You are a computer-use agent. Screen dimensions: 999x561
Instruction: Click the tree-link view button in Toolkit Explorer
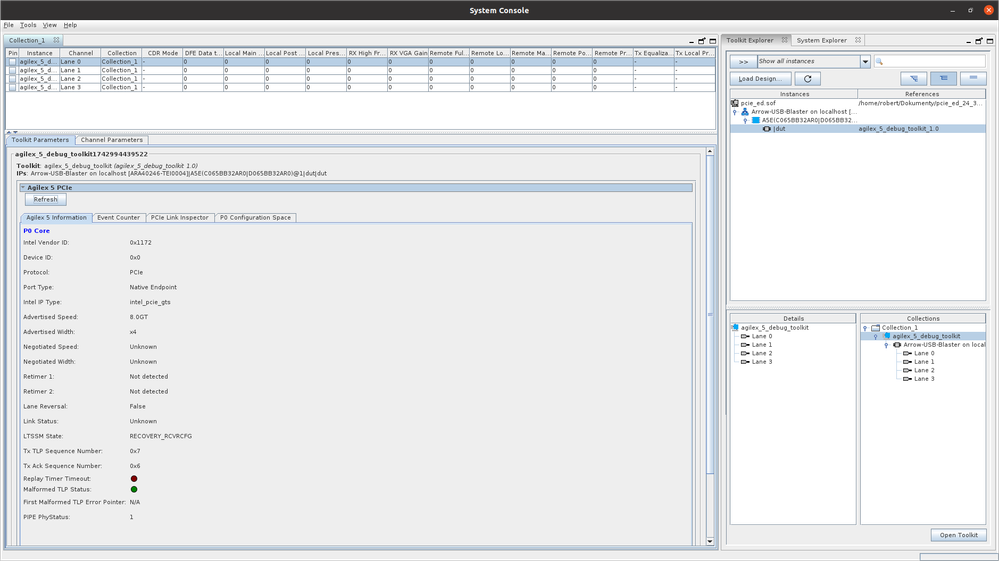(x=914, y=78)
